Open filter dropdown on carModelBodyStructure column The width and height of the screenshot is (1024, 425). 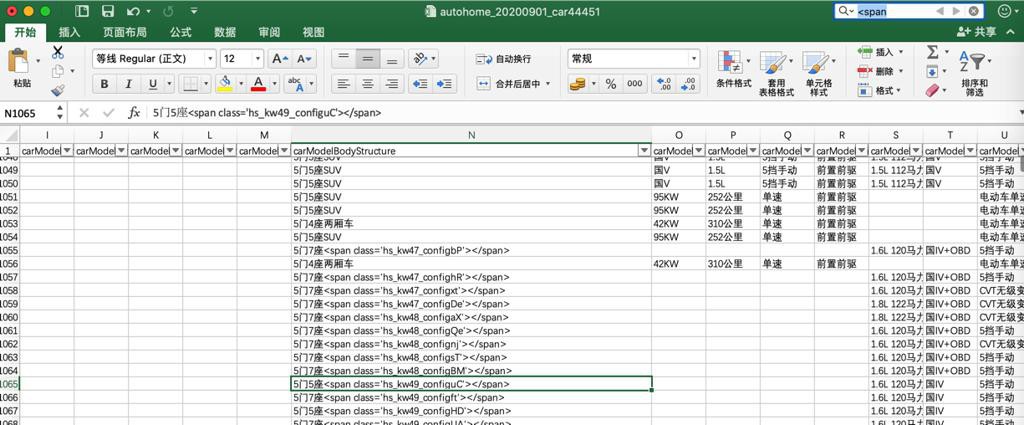point(645,151)
